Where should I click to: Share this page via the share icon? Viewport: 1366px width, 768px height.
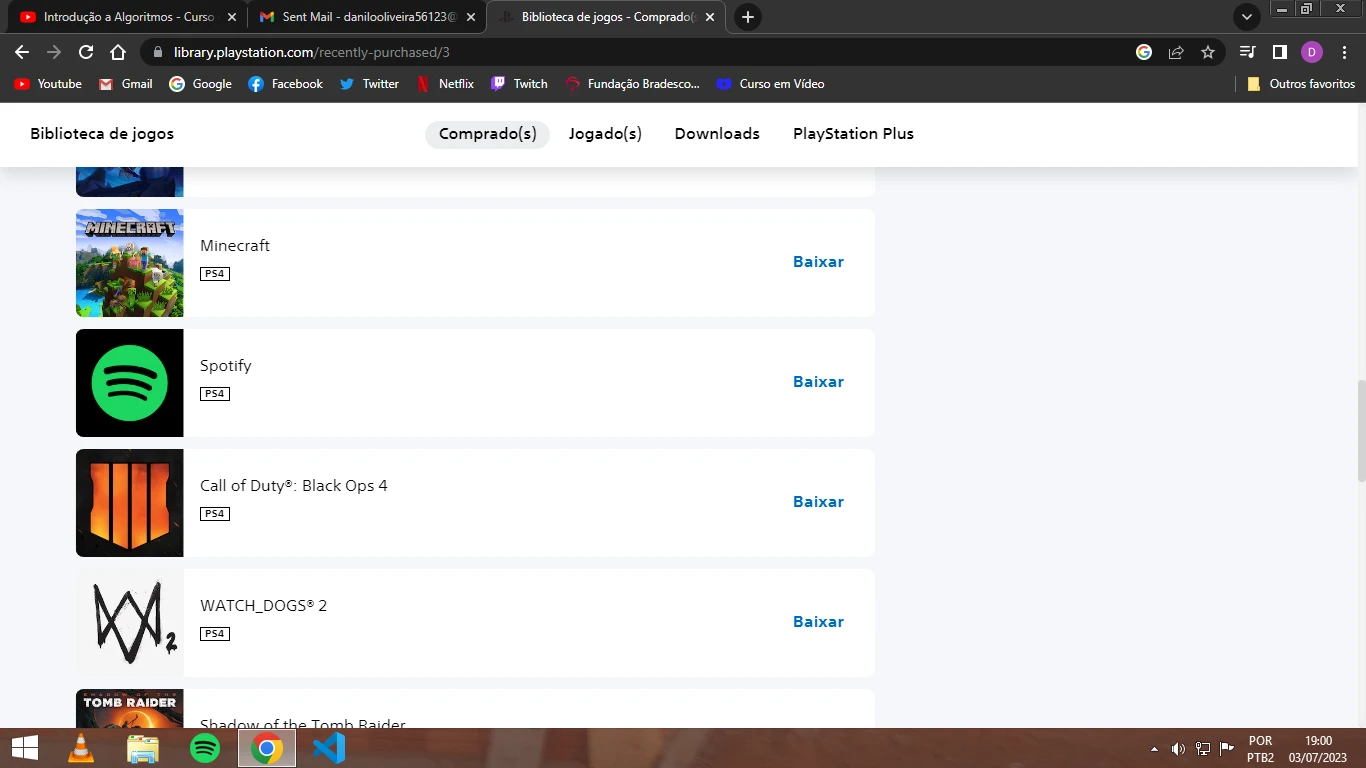tap(1176, 52)
